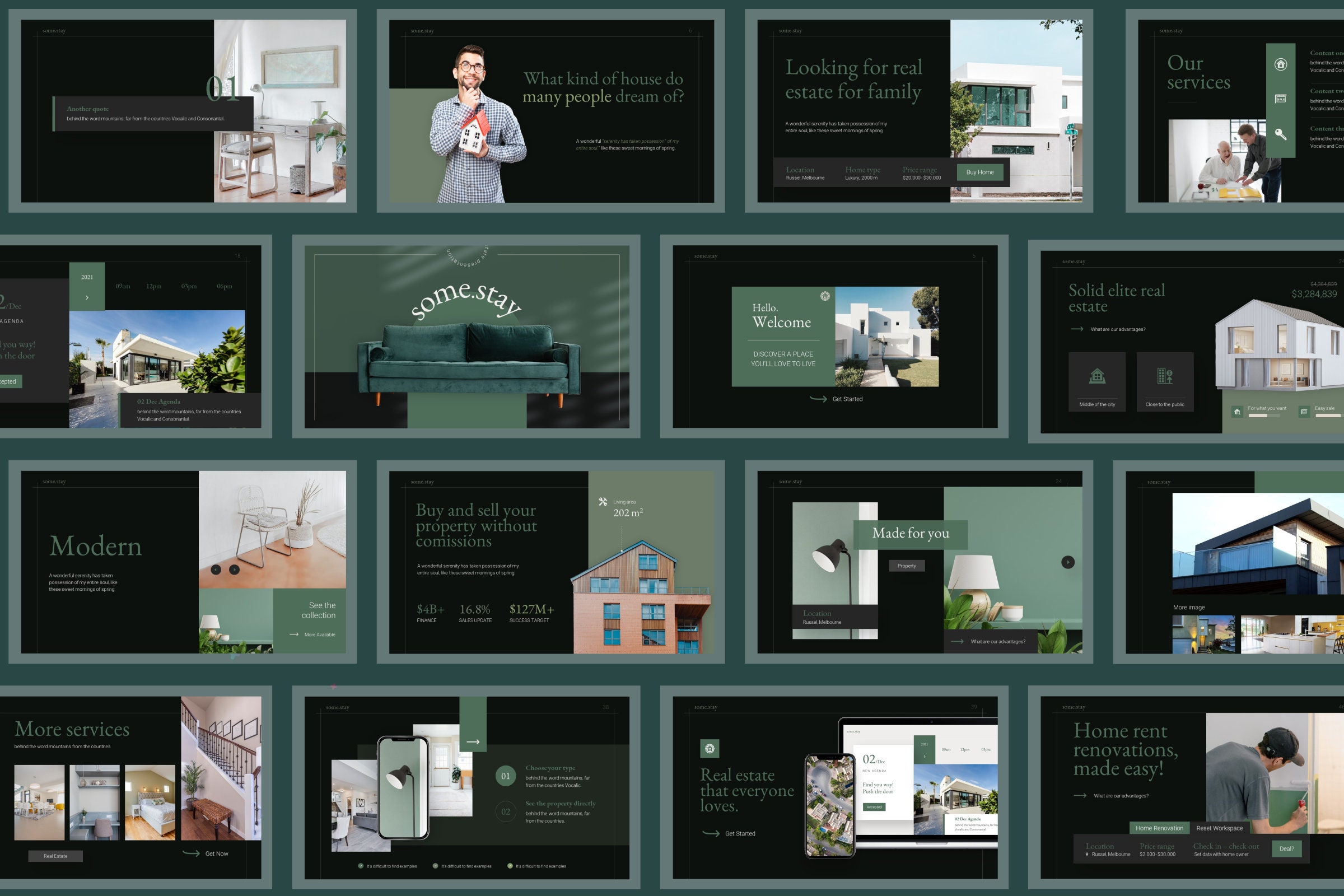Open the white kitchen thumbnail under More image
This screenshot has height=896, width=1344.
(x=1292, y=634)
